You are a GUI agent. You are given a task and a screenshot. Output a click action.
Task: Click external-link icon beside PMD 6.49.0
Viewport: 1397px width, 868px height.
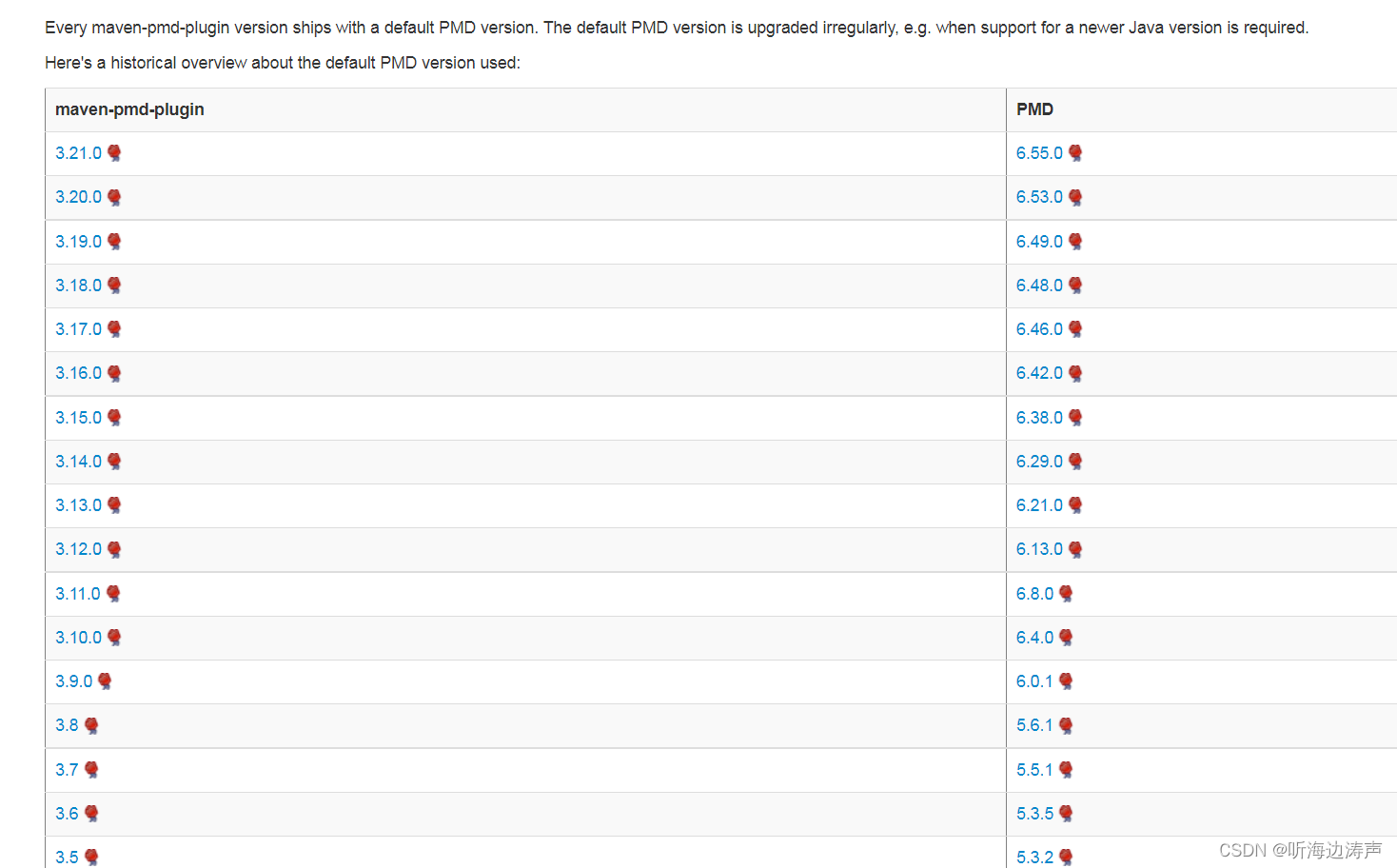coord(1075,242)
